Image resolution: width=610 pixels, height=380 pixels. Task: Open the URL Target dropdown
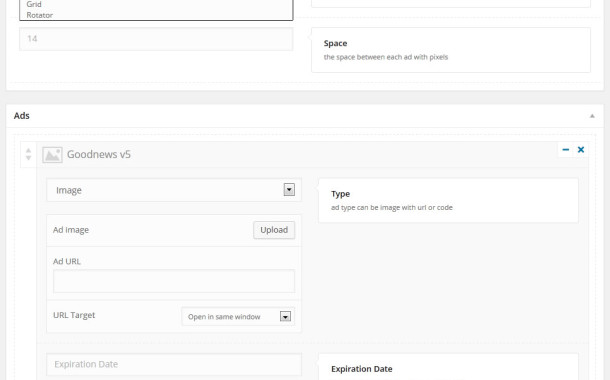pos(238,317)
